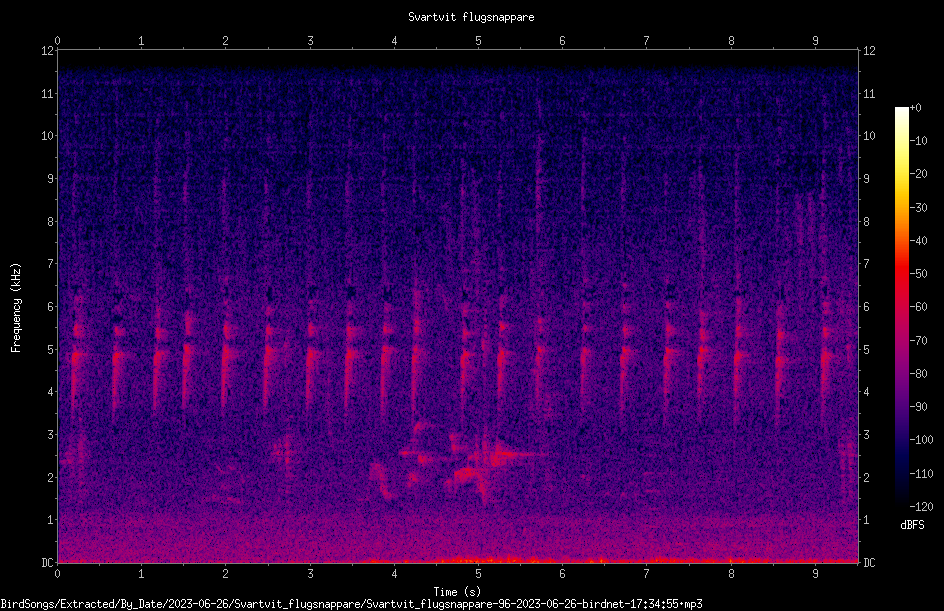The height and width of the screenshot is (611, 944).
Task: Select the "Time (s)" axis label
Action: [x=457, y=592]
